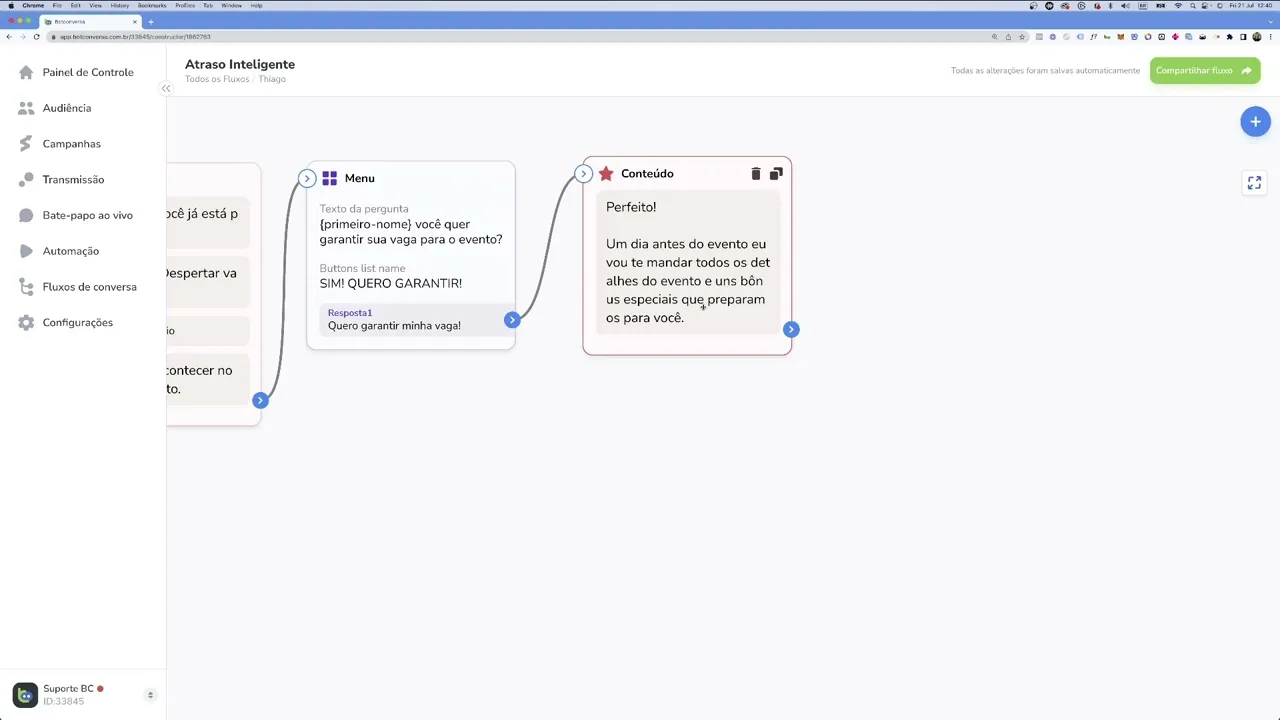Click the Chrome profile avatar
1280x720 pixels.
[1257, 37]
